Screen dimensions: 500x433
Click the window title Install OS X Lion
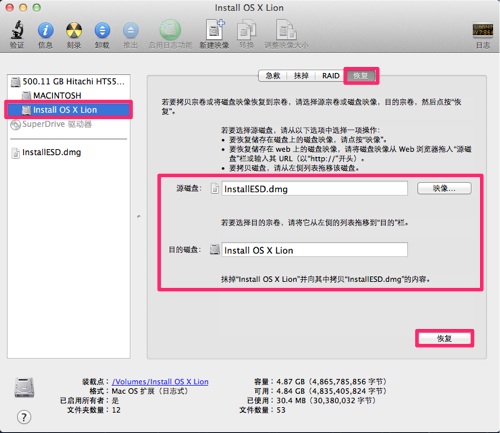pyautogui.click(x=249, y=8)
